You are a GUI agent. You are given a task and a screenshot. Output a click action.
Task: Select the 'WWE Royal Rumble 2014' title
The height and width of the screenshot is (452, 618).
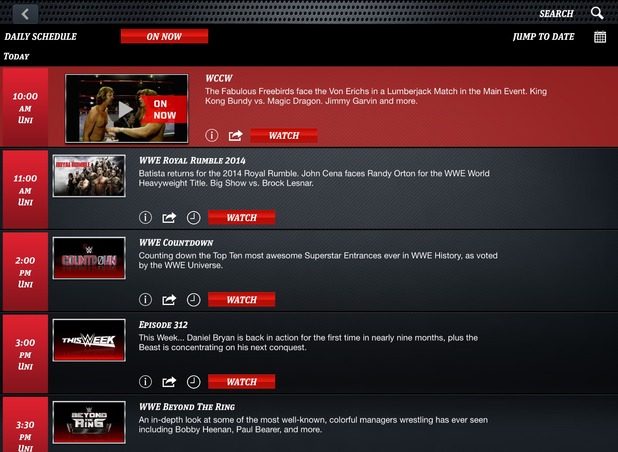click(192, 160)
